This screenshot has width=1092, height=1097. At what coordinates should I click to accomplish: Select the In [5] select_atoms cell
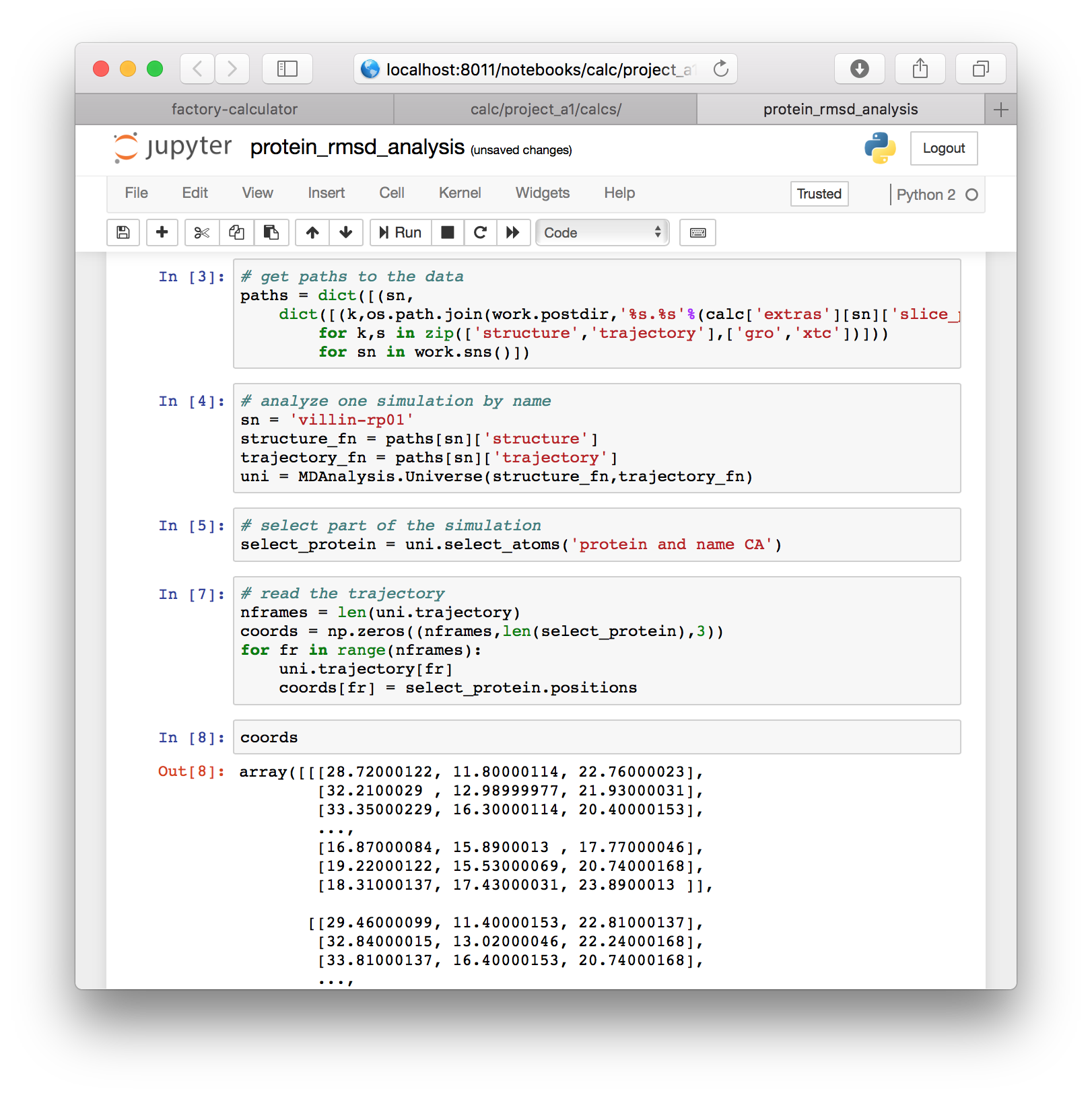point(597,535)
